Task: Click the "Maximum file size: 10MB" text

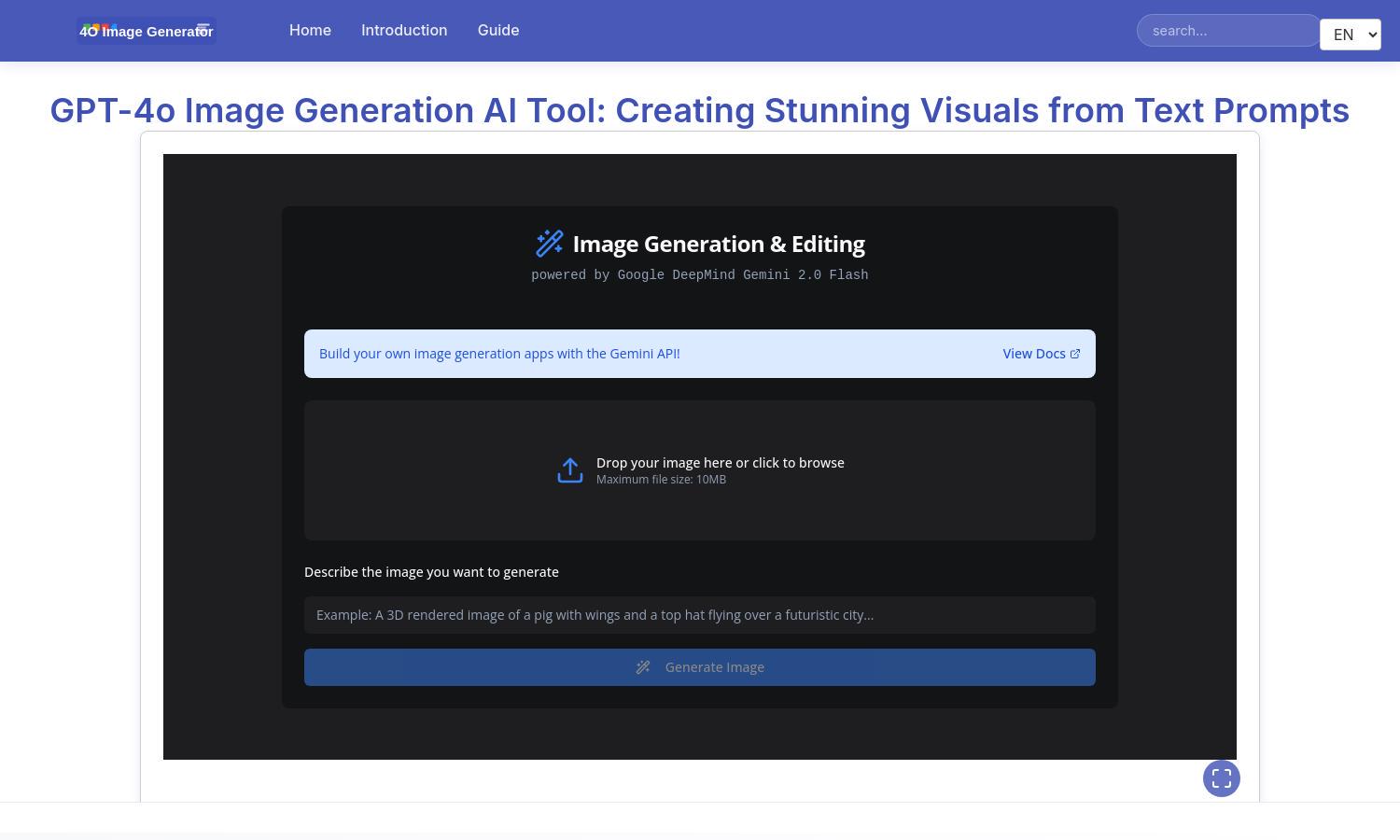Action: click(x=661, y=480)
